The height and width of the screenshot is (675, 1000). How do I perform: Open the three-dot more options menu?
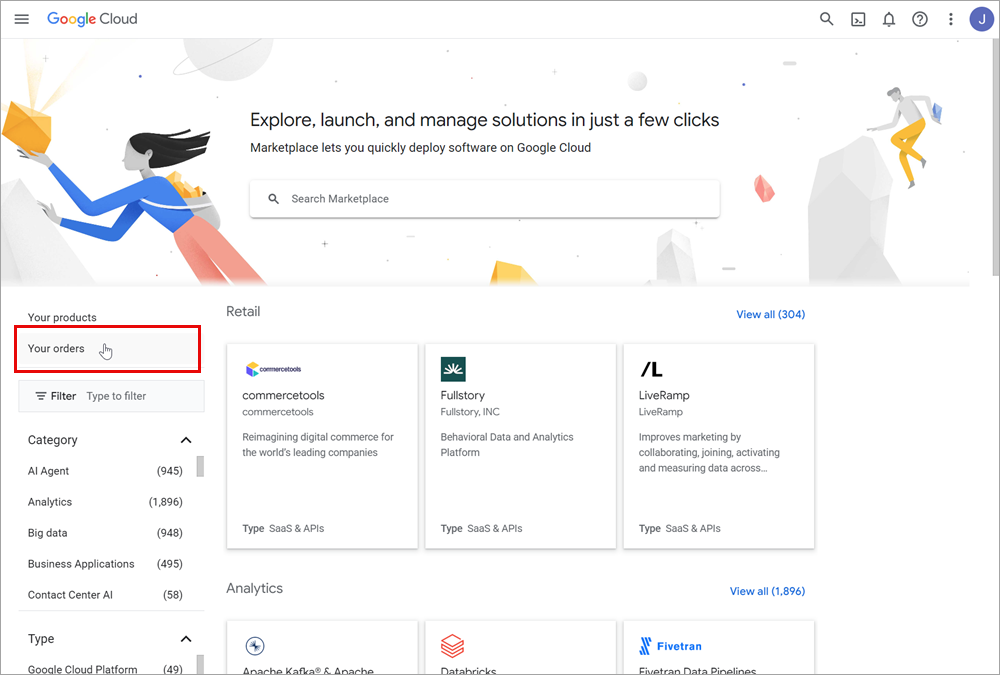[950, 19]
